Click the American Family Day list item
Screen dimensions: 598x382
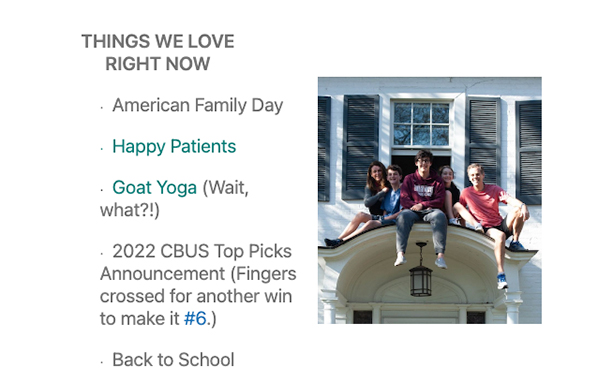198,105
